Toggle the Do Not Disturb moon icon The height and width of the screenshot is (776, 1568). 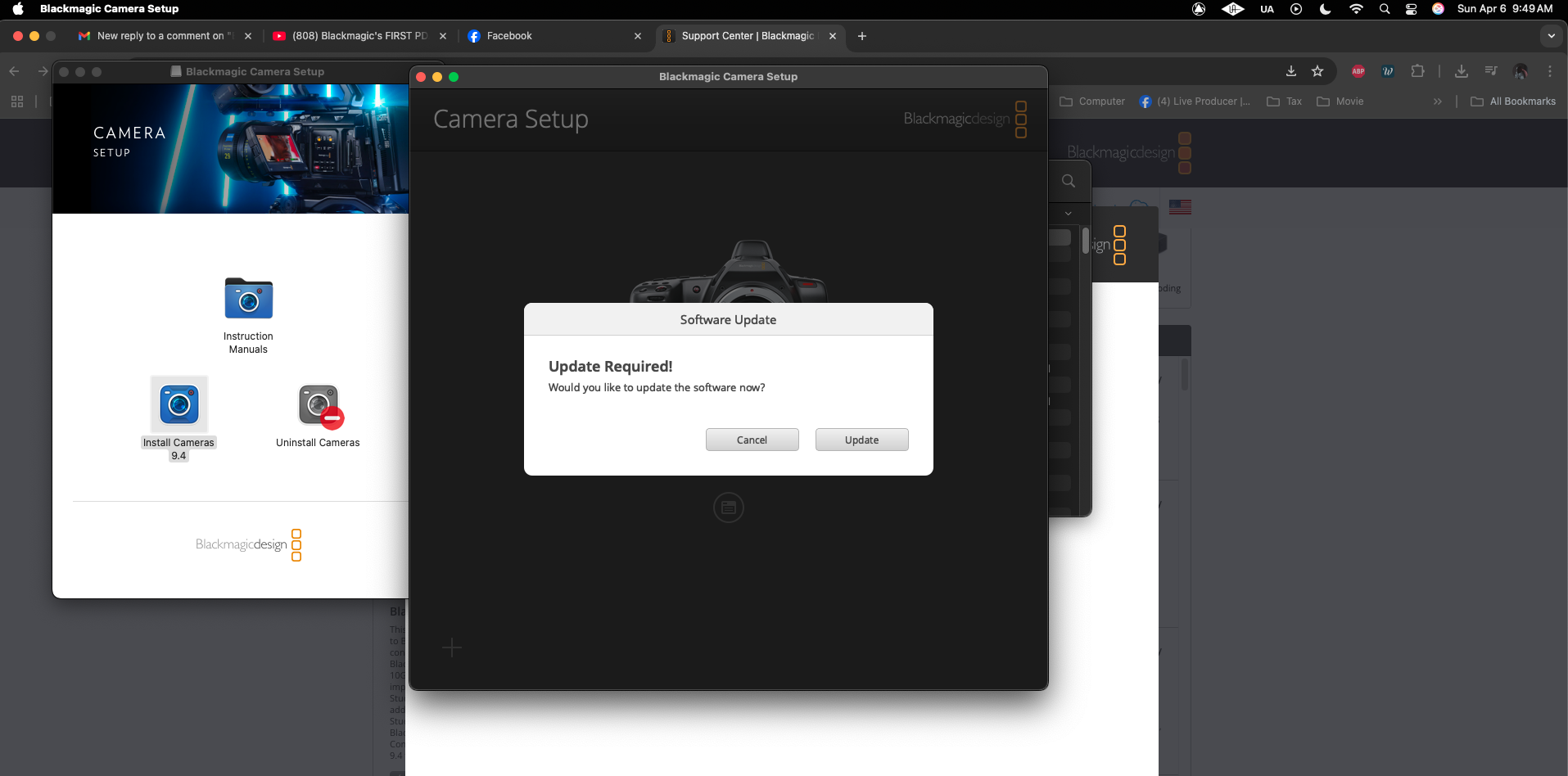click(x=1326, y=9)
